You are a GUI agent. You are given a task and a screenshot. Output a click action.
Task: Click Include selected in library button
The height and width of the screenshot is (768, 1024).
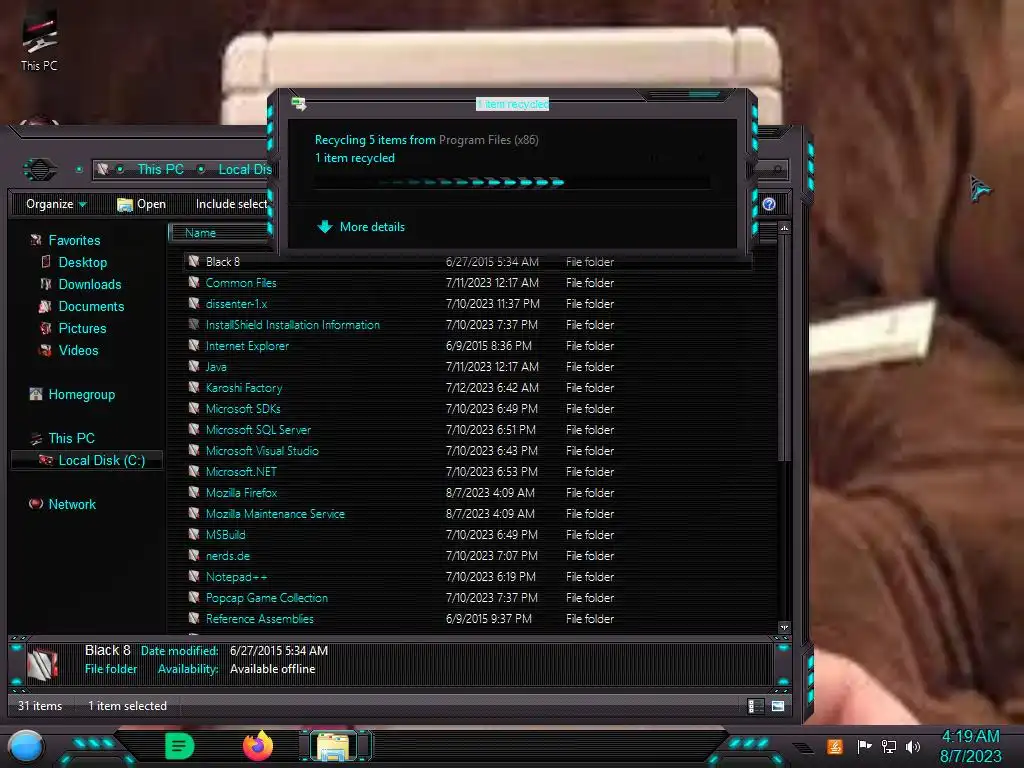[231, 204]
